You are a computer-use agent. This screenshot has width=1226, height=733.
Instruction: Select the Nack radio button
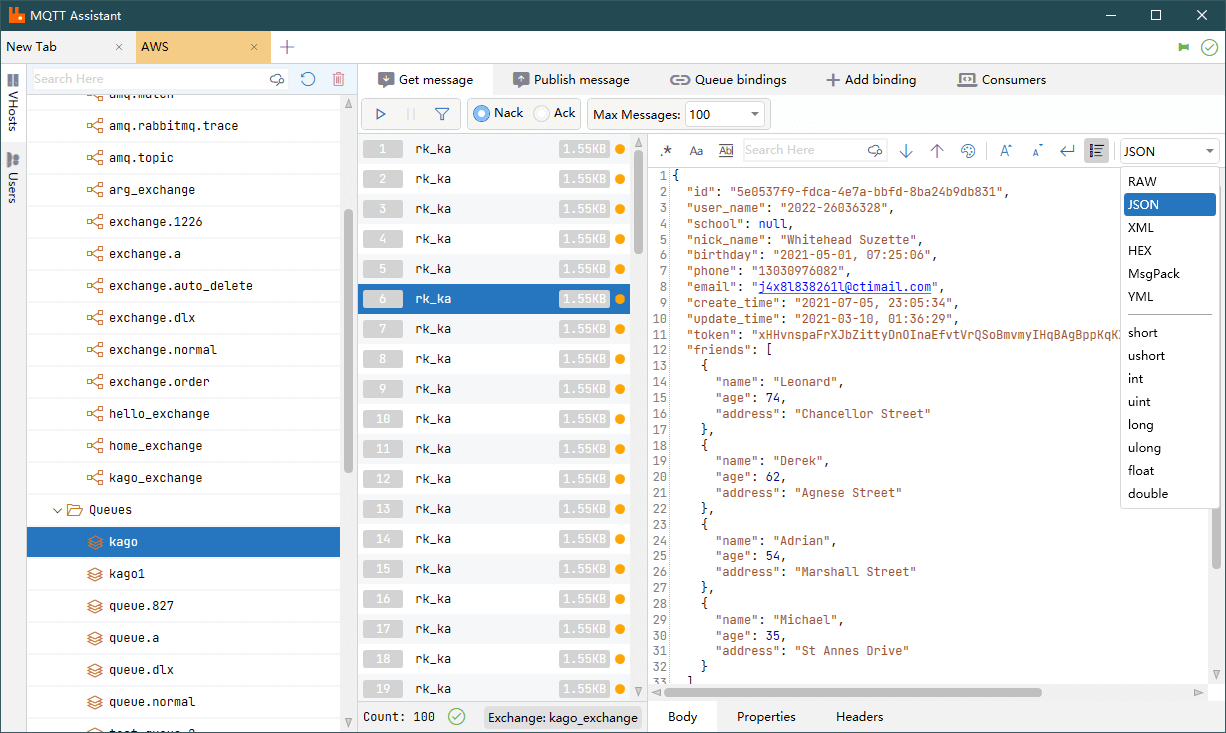coord(481,114)
